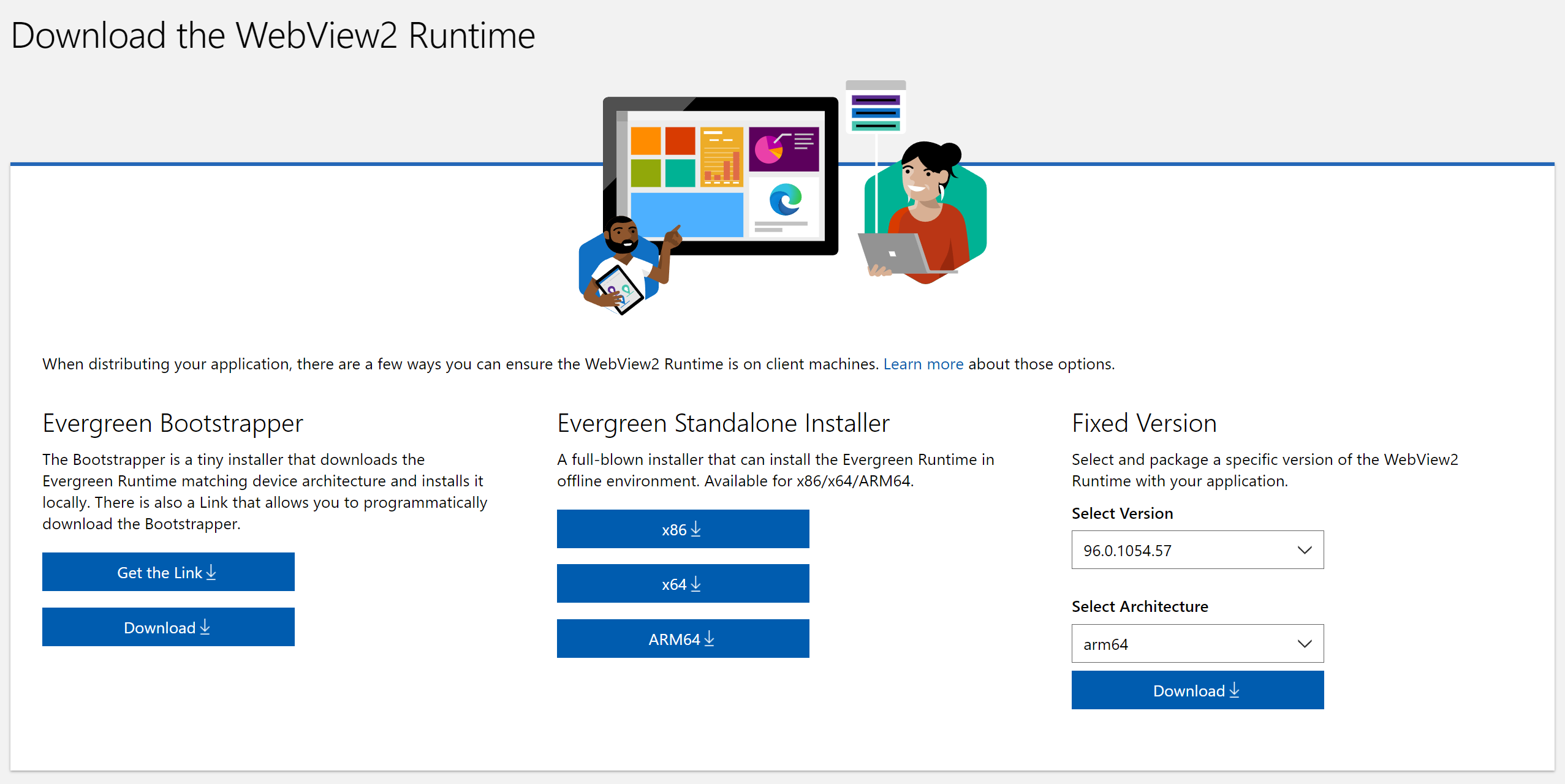1565x784 pixels.
Task: Click the Select Architecture label
Action: tap(1140, 606)
